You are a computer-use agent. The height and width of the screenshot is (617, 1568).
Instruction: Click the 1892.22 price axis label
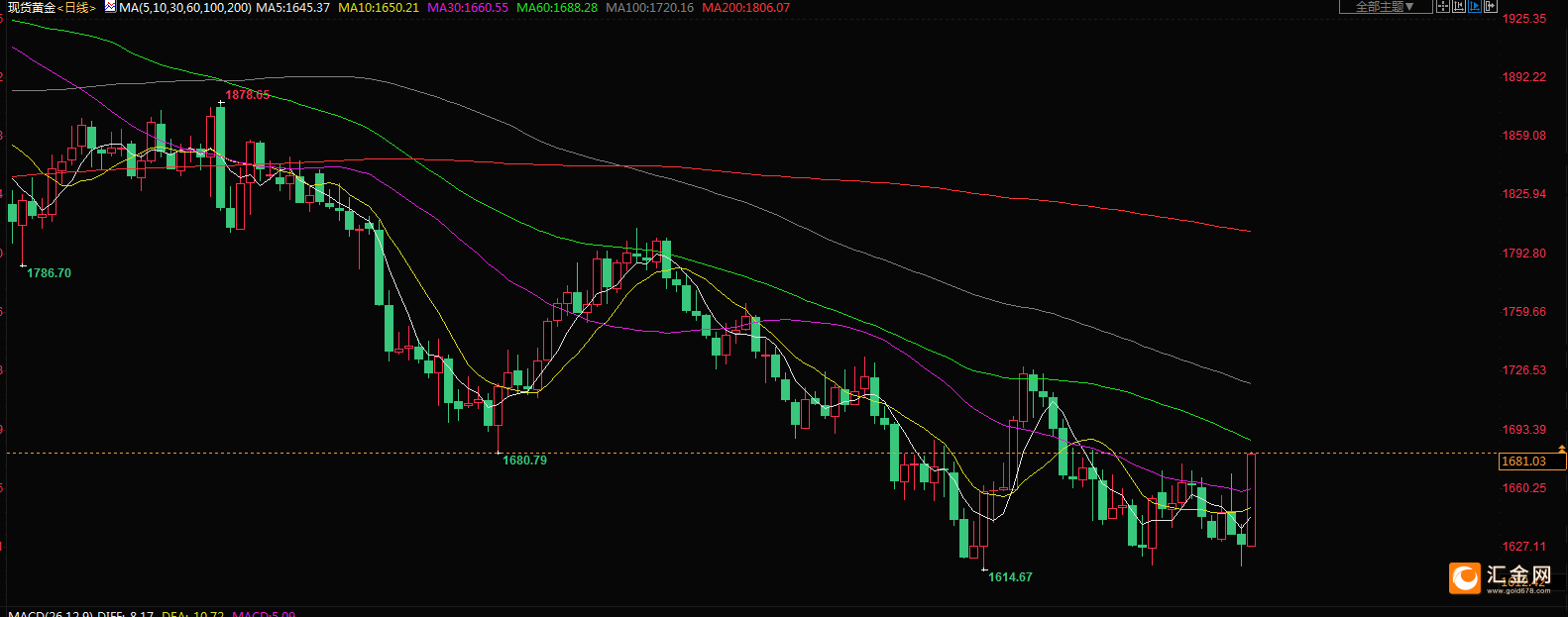coord(1524,77)
